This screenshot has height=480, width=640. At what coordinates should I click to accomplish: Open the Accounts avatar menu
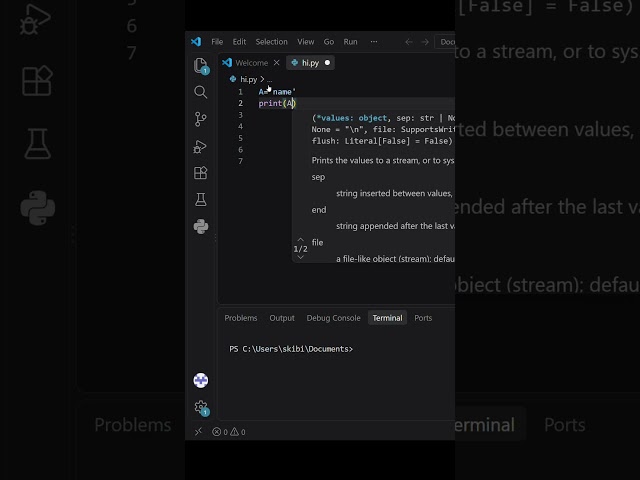pos(201,380)
